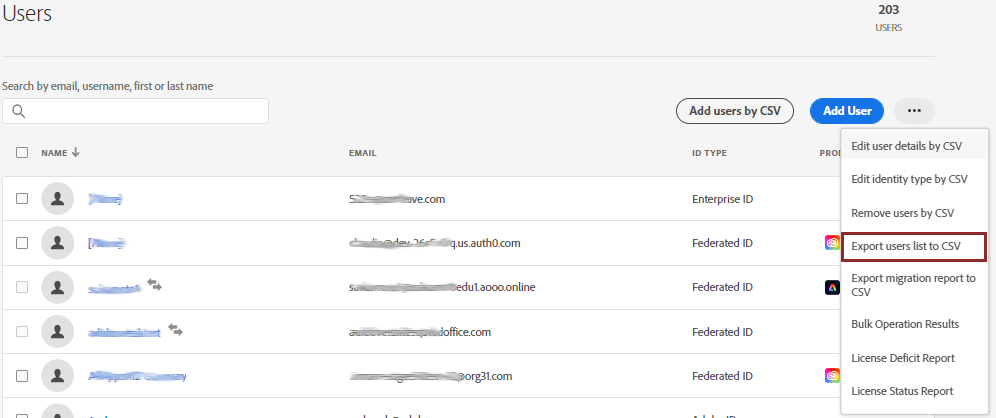Click sync arrows icon on the office.com user row
Viewport: 996px width, 418px height.
point(176,329)
